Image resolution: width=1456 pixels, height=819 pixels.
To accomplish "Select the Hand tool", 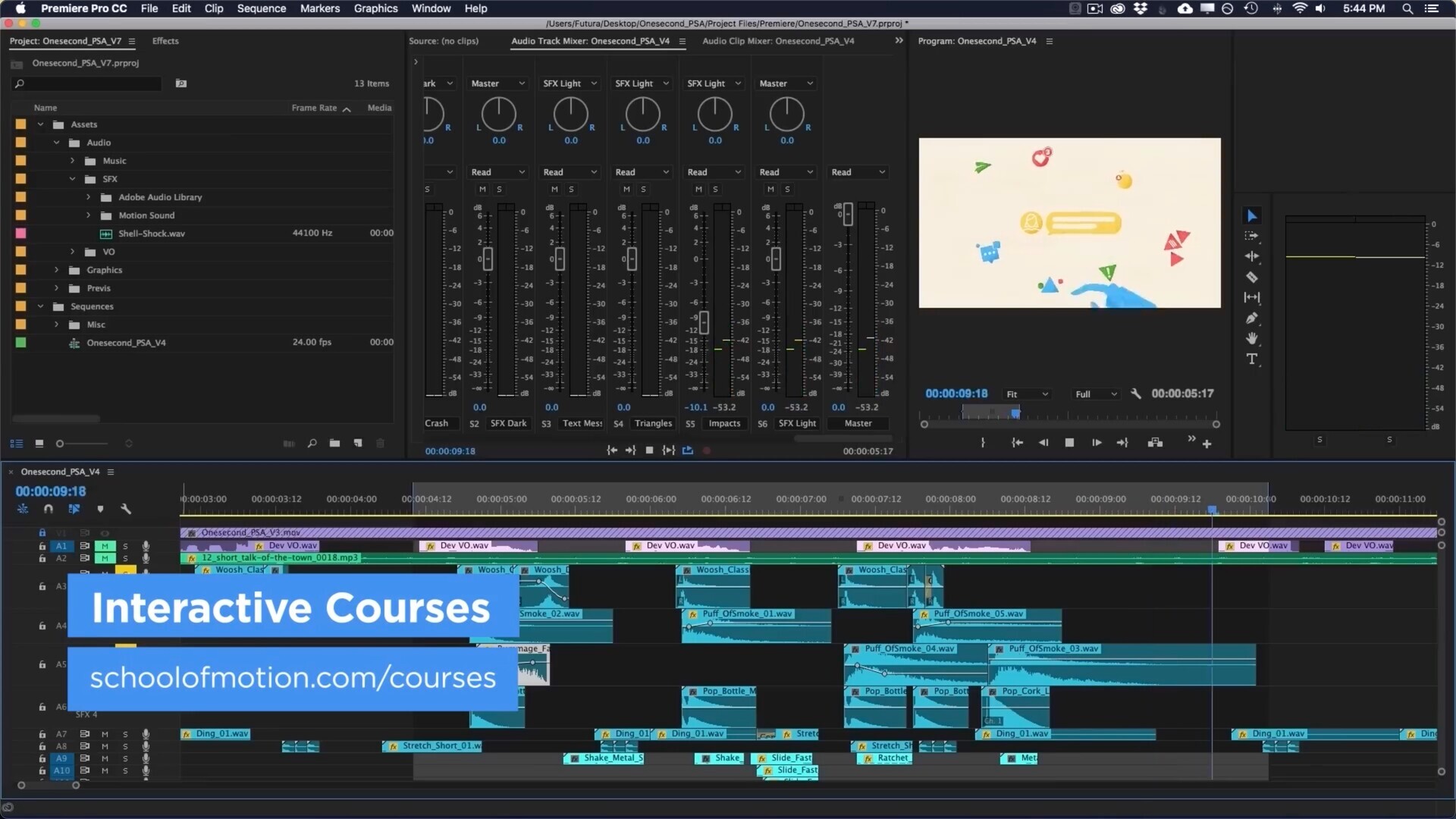I will click(x=1252, y=338).
